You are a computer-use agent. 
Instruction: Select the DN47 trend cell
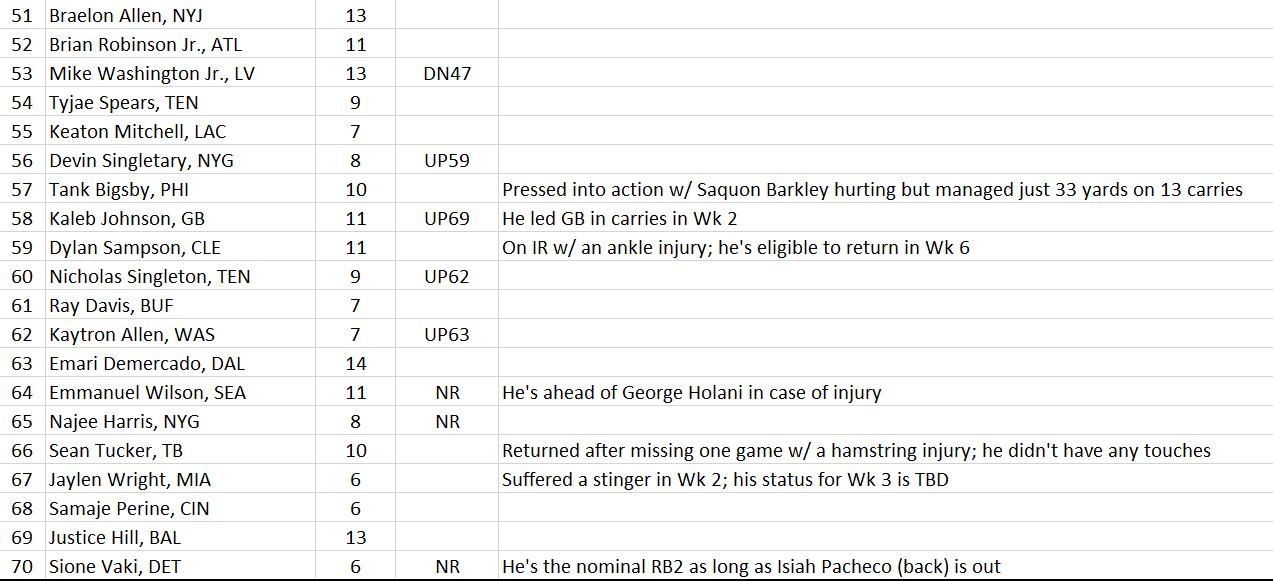[x=446, y=73]
